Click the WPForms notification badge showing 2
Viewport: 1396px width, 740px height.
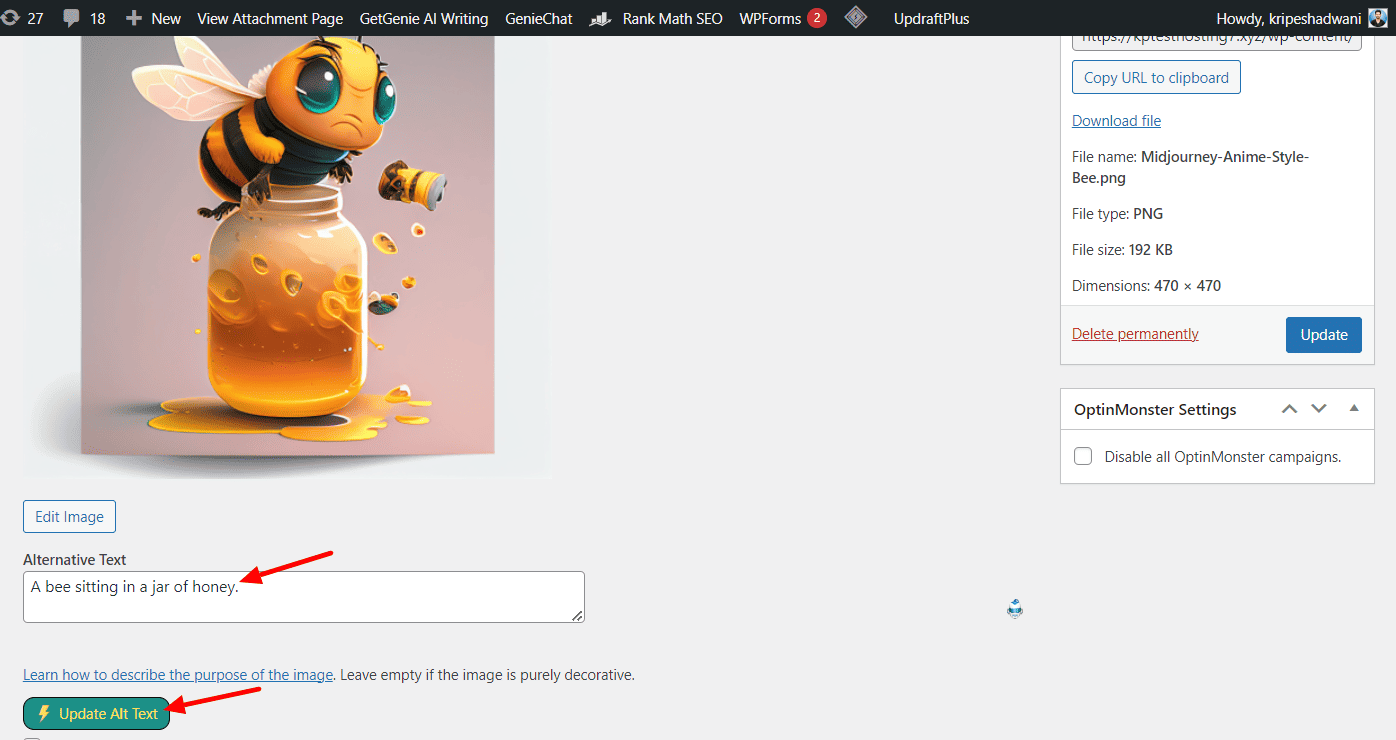pos(816,18)
